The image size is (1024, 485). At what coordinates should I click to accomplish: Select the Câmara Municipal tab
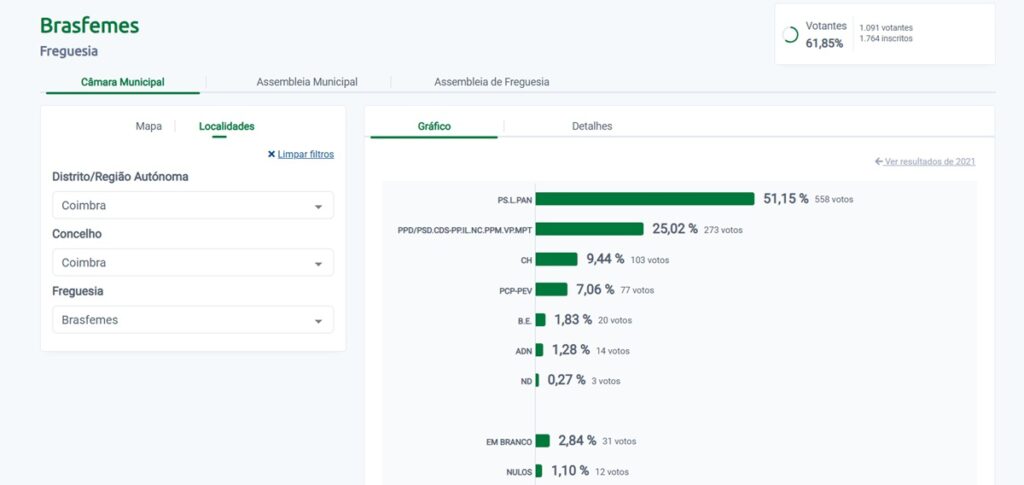pos(123,82)
